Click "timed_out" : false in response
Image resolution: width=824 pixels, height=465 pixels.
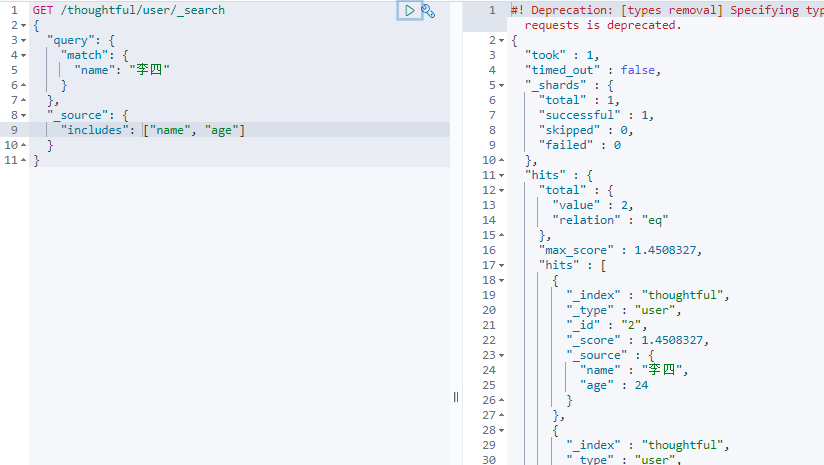(x=592, y=70)
